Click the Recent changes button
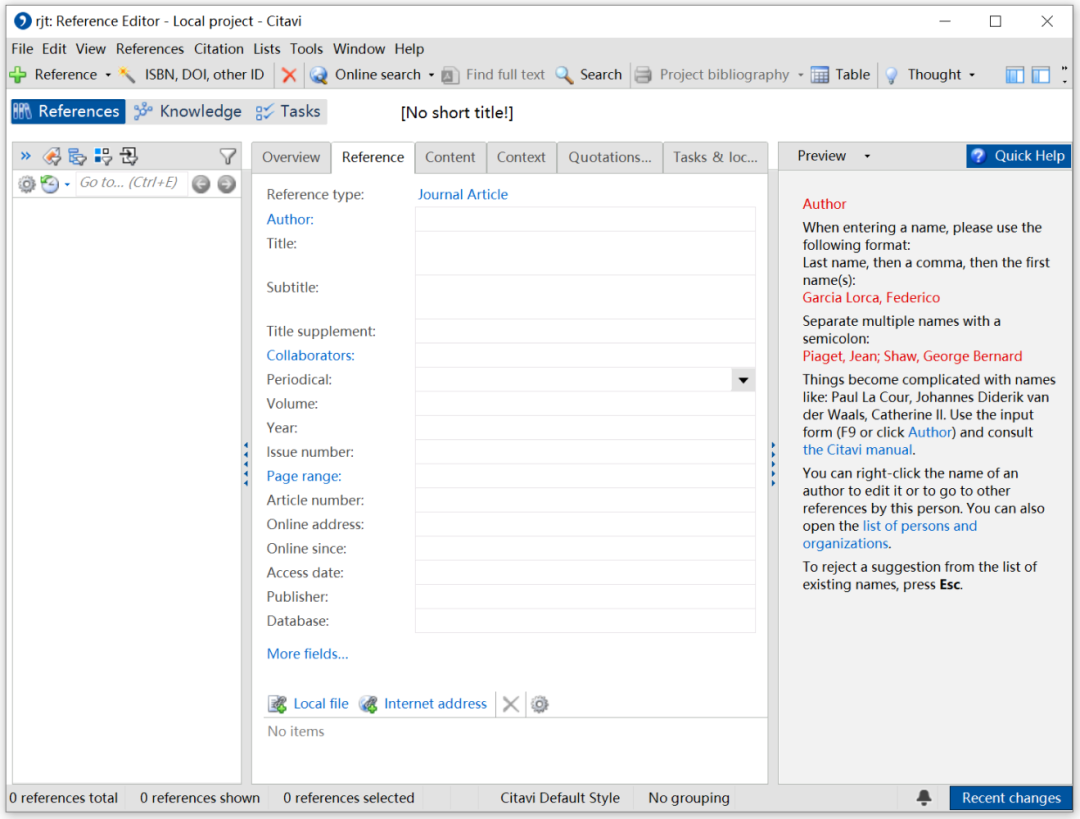Viewport: 1080px width, 819px height. pos(1010,798)
